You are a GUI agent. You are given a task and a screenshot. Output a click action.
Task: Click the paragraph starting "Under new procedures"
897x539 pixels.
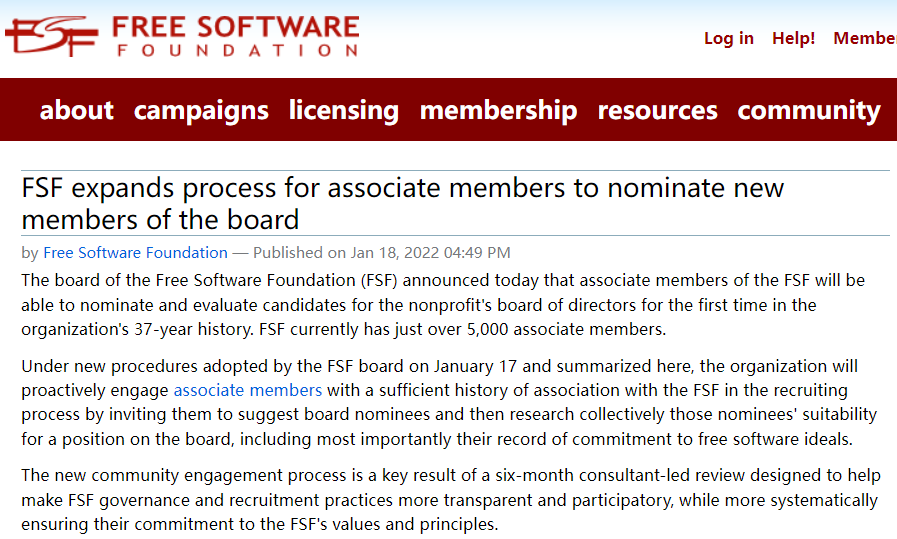point(440,402)
